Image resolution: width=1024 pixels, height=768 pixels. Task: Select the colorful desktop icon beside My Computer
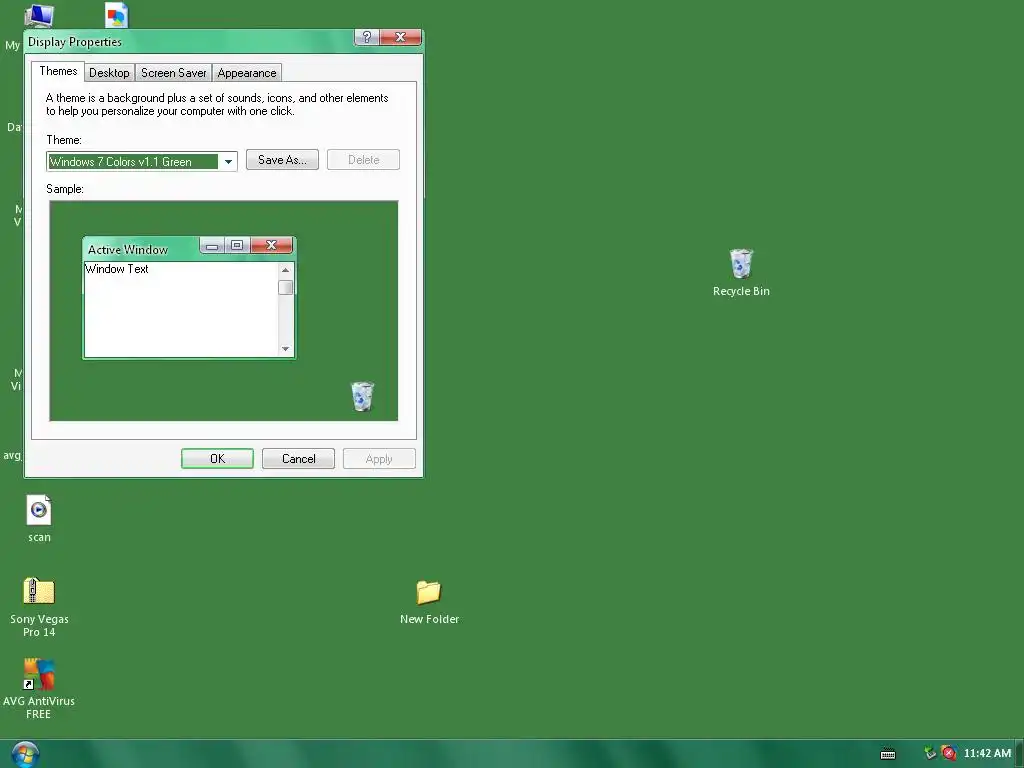click(x=116, y=16)
